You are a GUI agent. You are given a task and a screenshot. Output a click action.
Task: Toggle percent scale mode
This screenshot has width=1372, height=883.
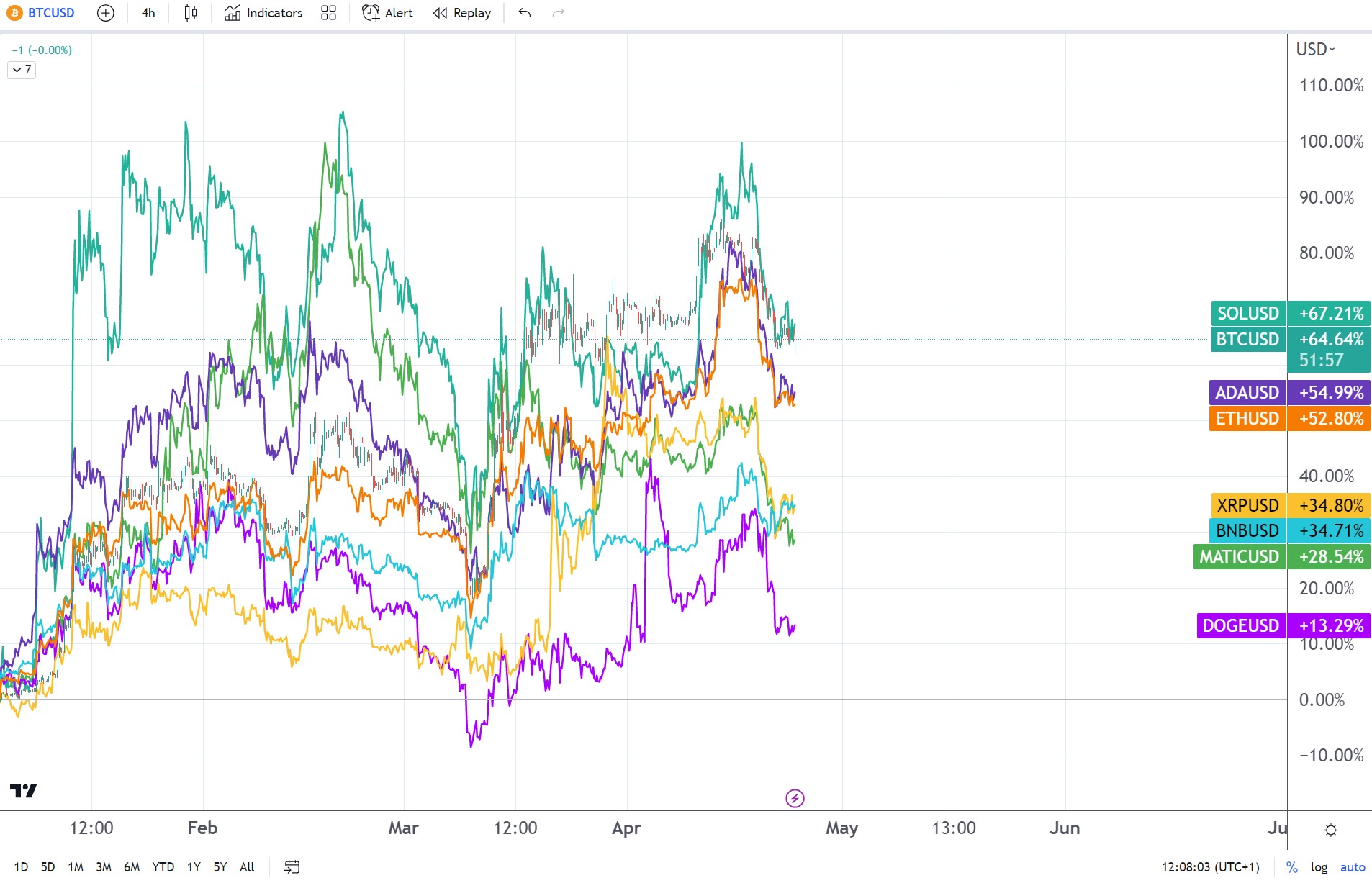click(x=1292, y=867)
